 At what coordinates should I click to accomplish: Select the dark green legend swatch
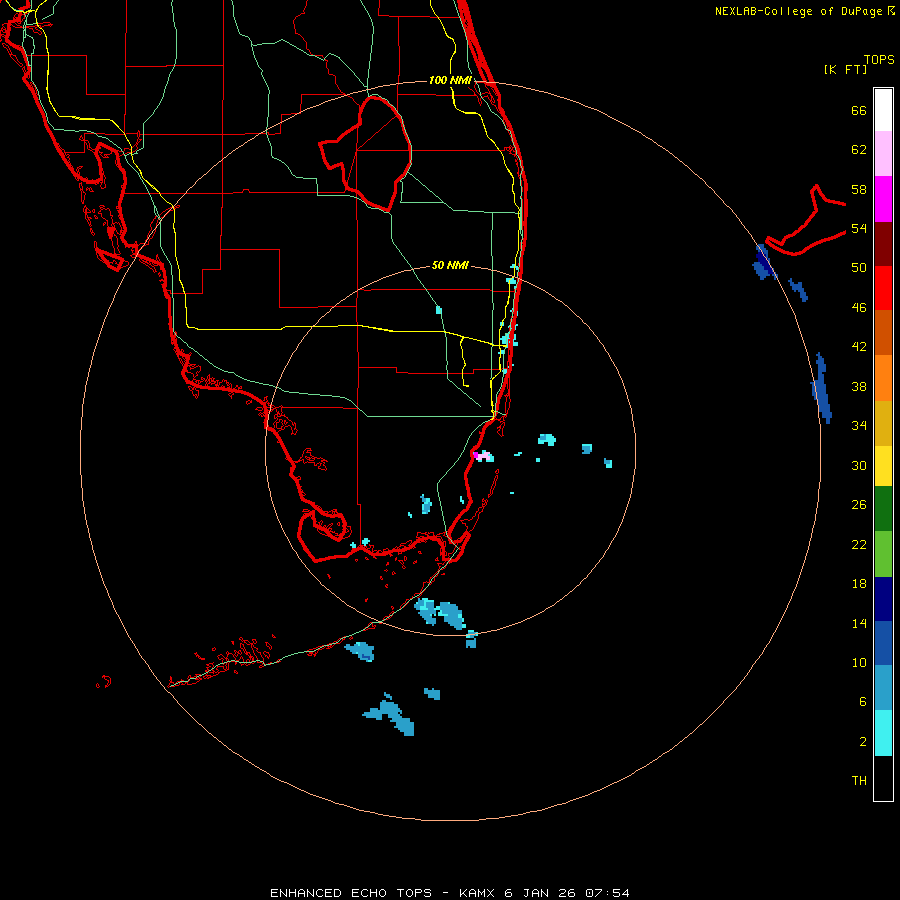(x=883, y=509)
